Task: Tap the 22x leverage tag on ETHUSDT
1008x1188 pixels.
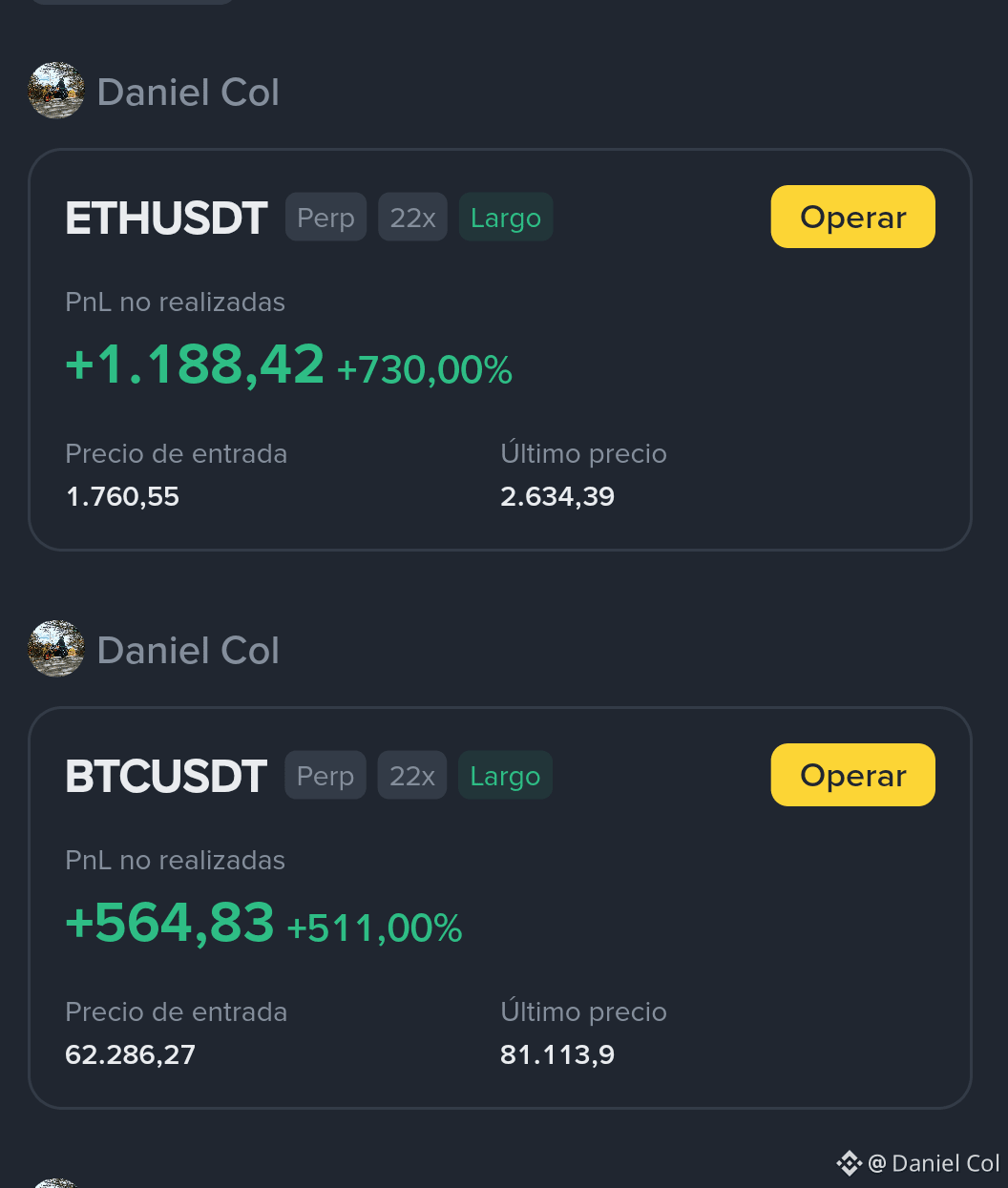Action: click(412, 218)
